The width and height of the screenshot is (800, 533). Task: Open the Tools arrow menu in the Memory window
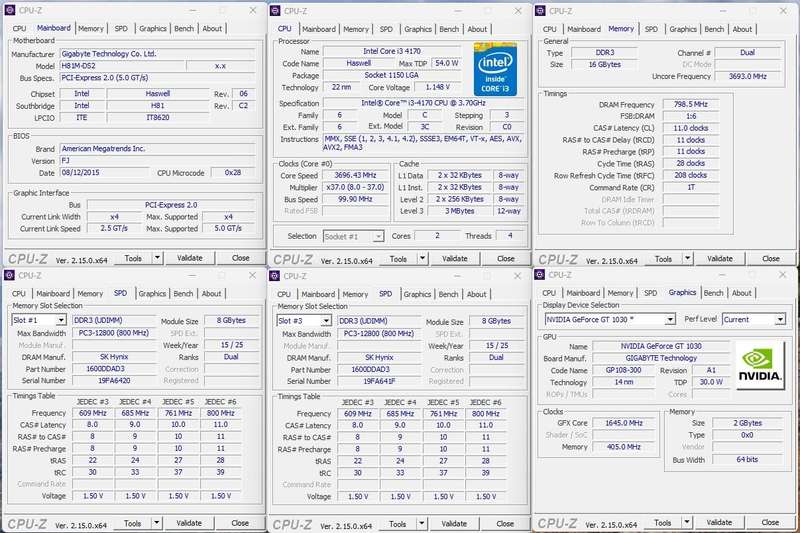[x=687, y=259]
